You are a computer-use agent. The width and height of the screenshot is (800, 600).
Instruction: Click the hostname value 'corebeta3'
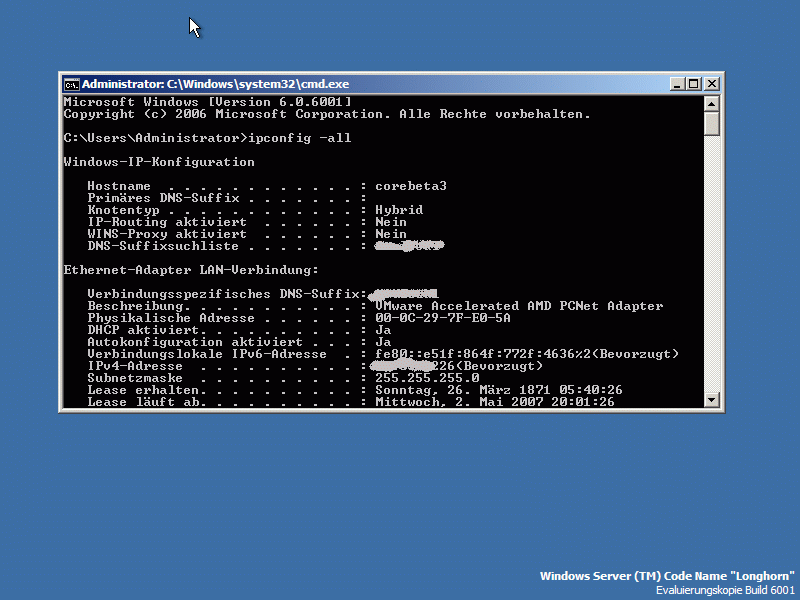coord(411,186)
